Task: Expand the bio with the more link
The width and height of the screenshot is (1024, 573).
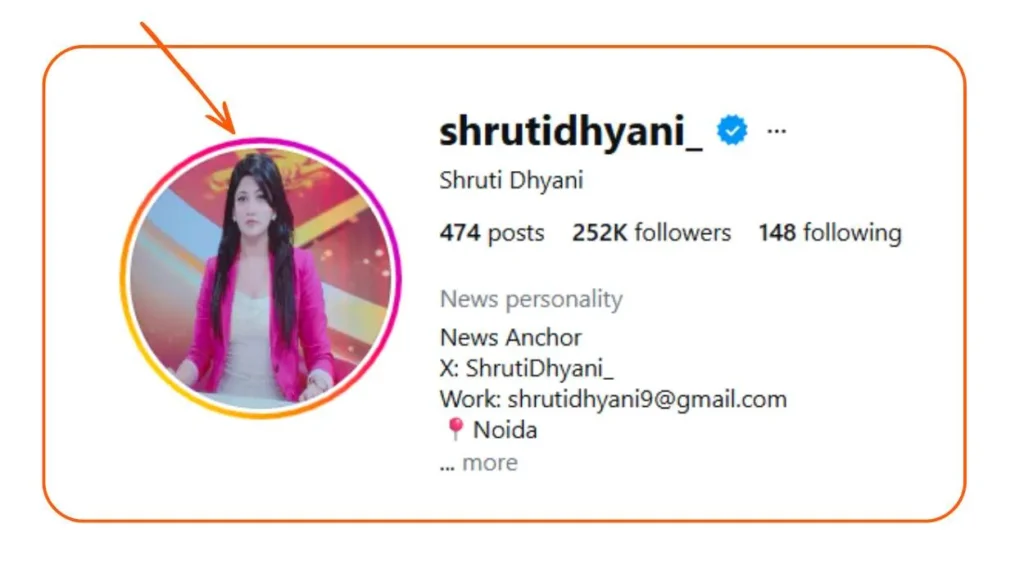Action: pyautogui.click(x=490, y=463)
